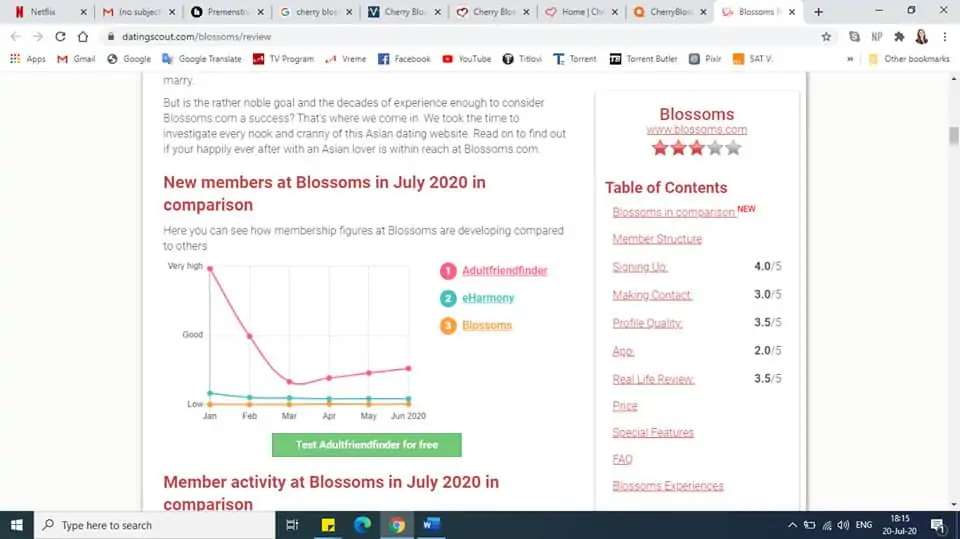Jump to Real Life Review section

(x=653, y=380)
